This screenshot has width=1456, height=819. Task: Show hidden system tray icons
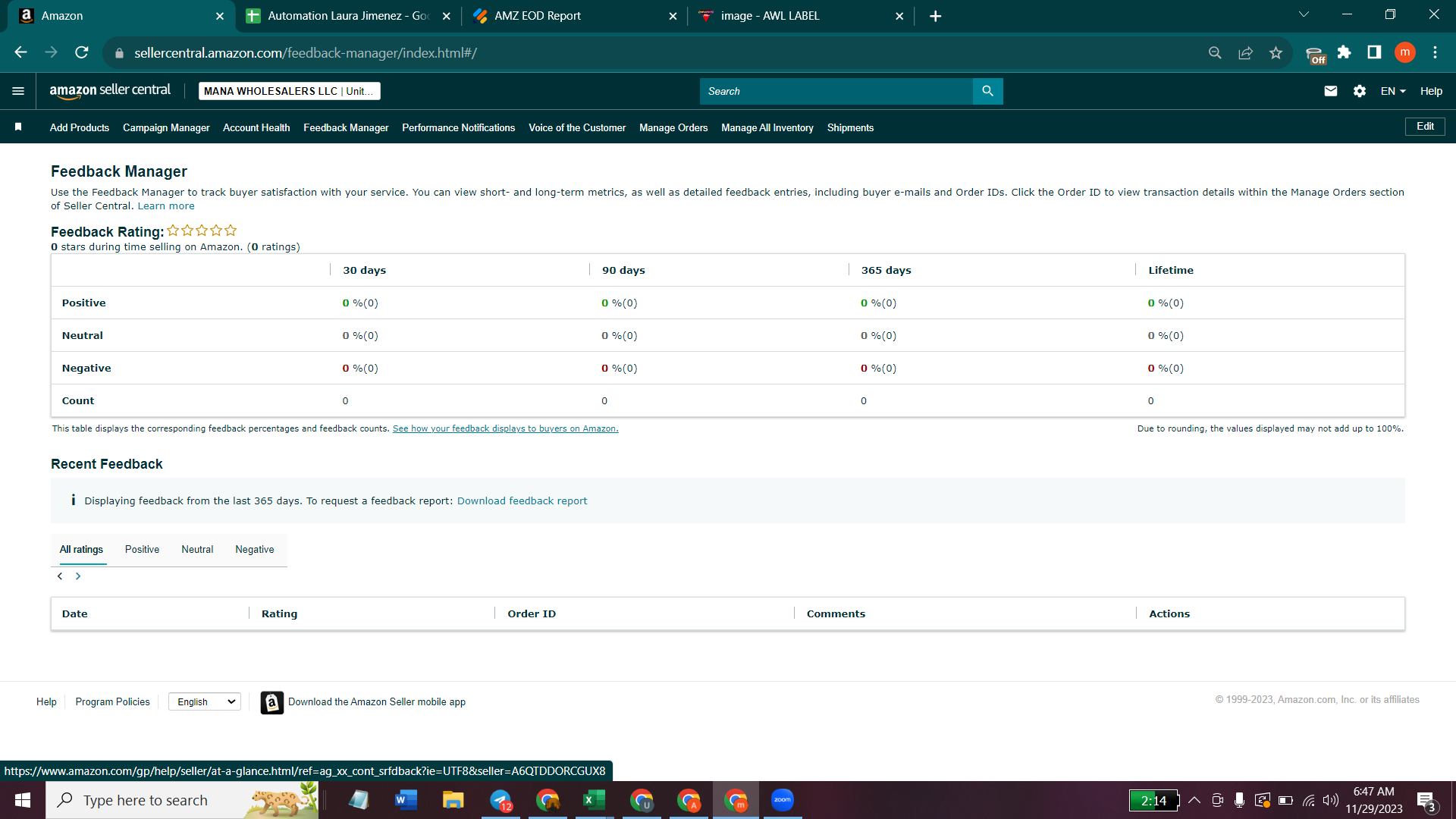tap(1194, 800)
